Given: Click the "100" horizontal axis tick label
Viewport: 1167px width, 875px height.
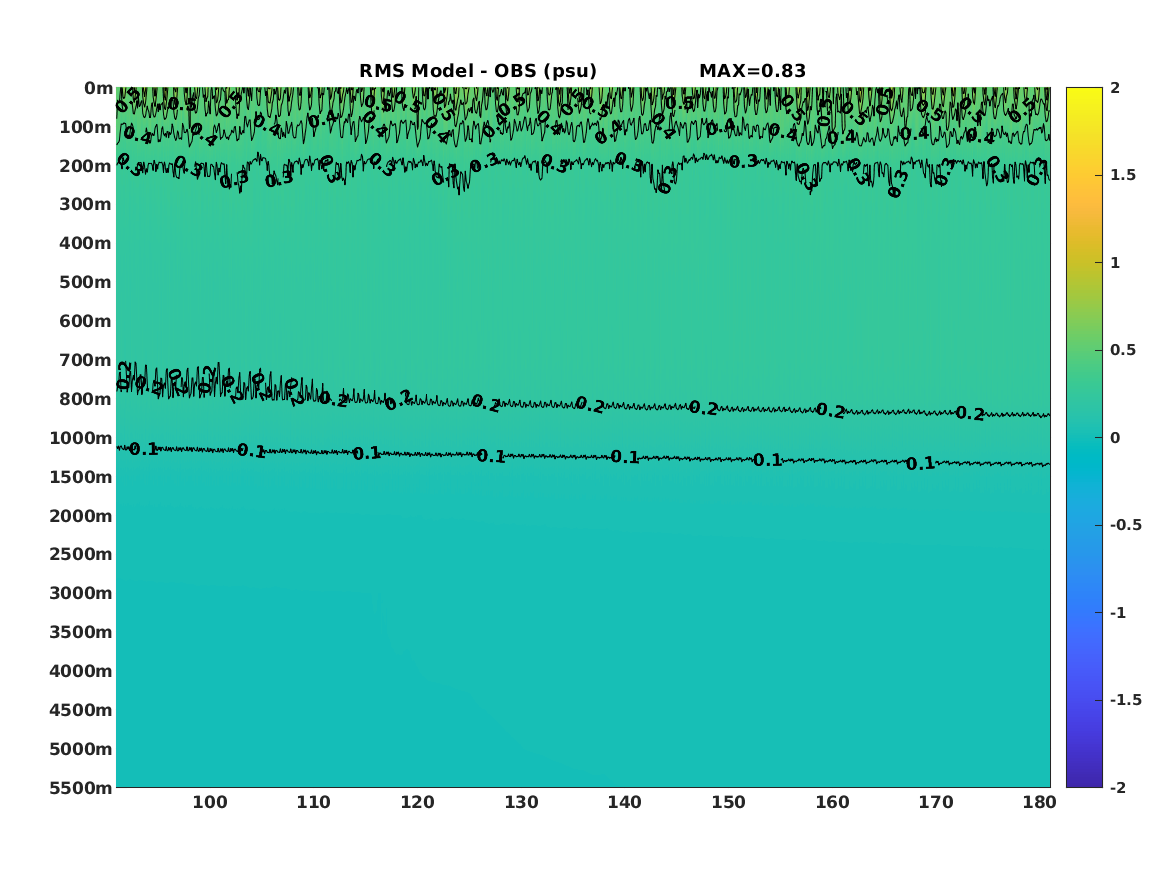Looking at the screenshot, I should click(x=210, y=803).
